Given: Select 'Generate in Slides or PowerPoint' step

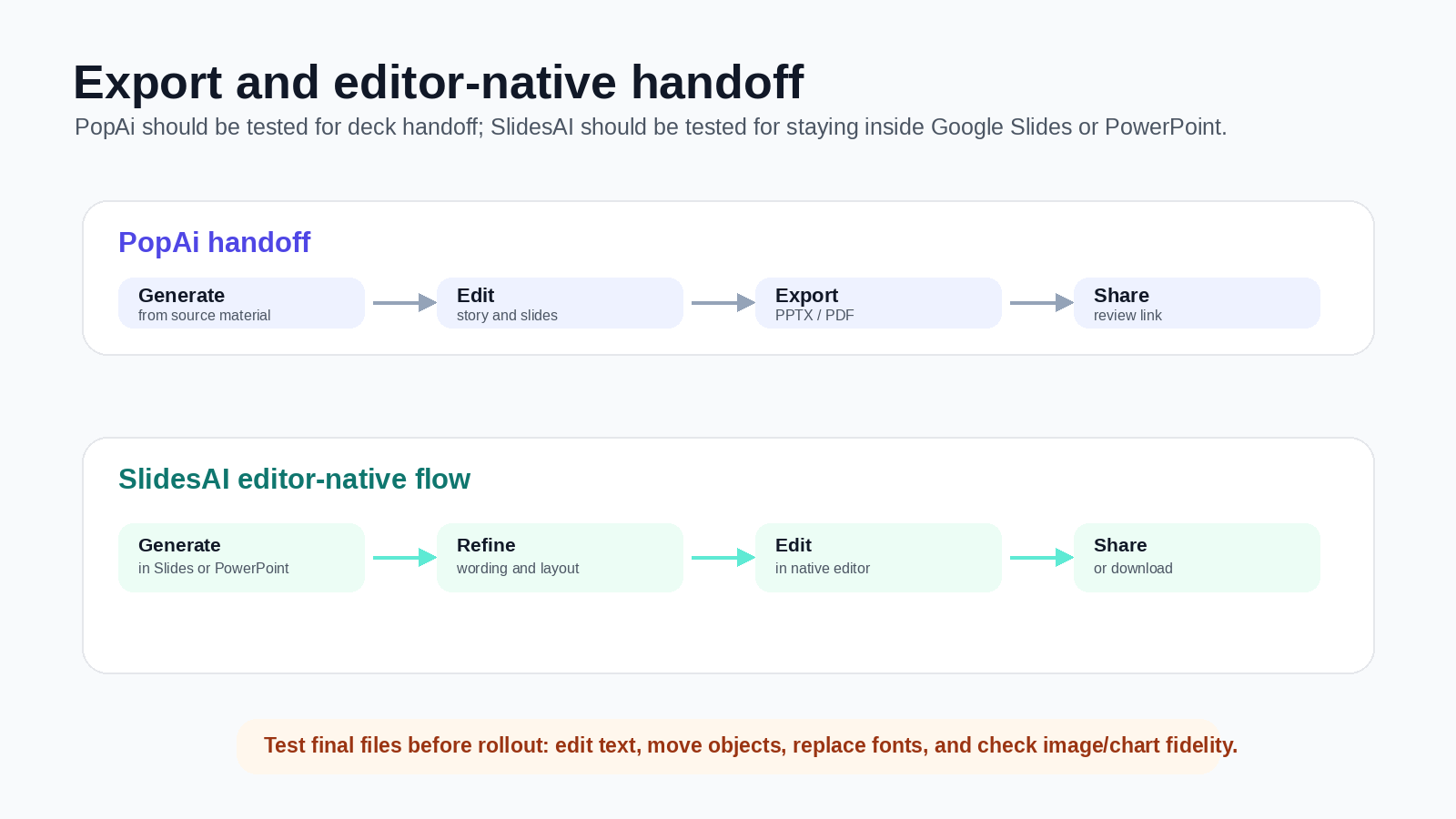Looking at the screenshot, I should (x=241, y=558).
